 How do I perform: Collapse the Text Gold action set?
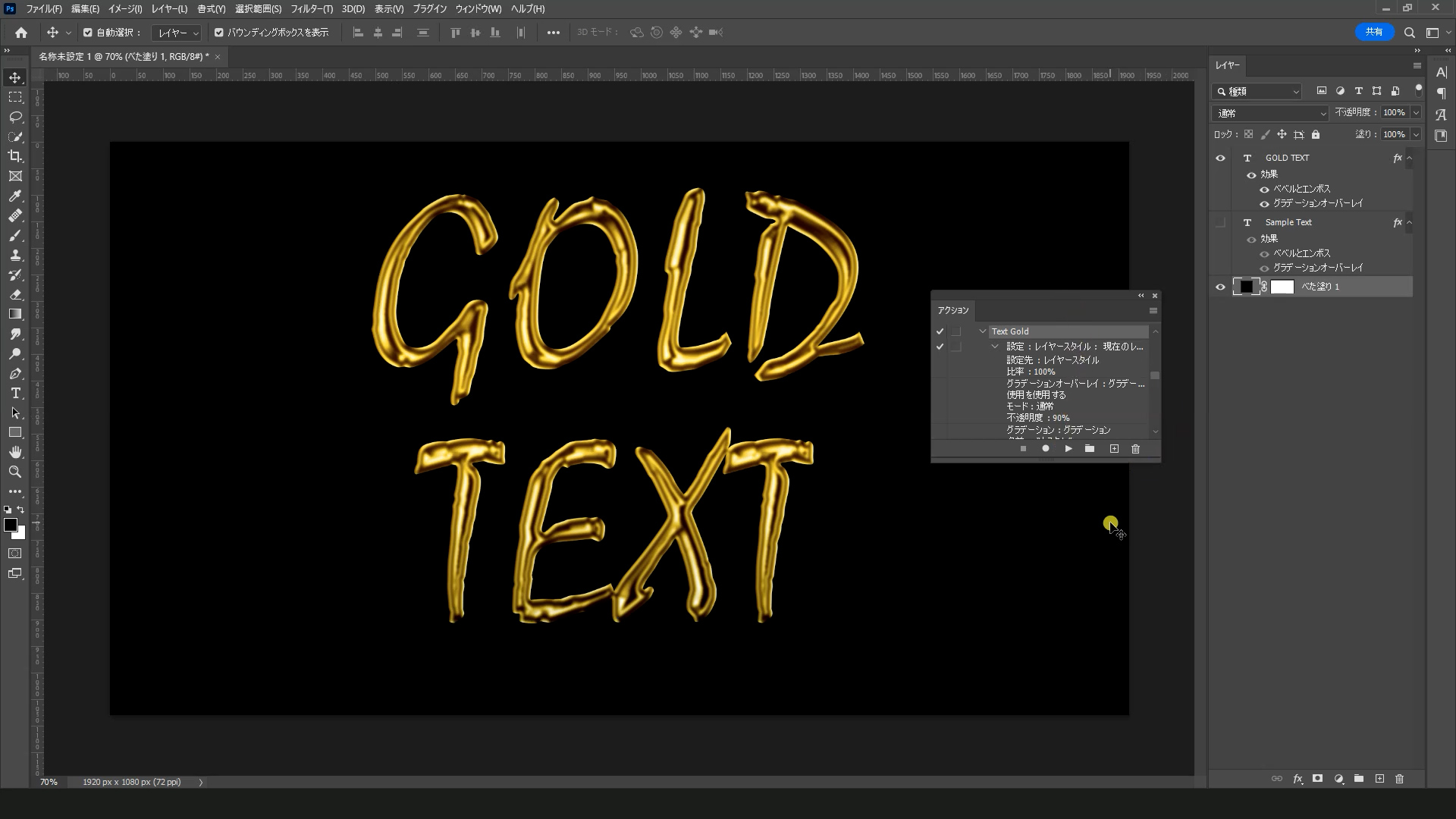point(983,331)
